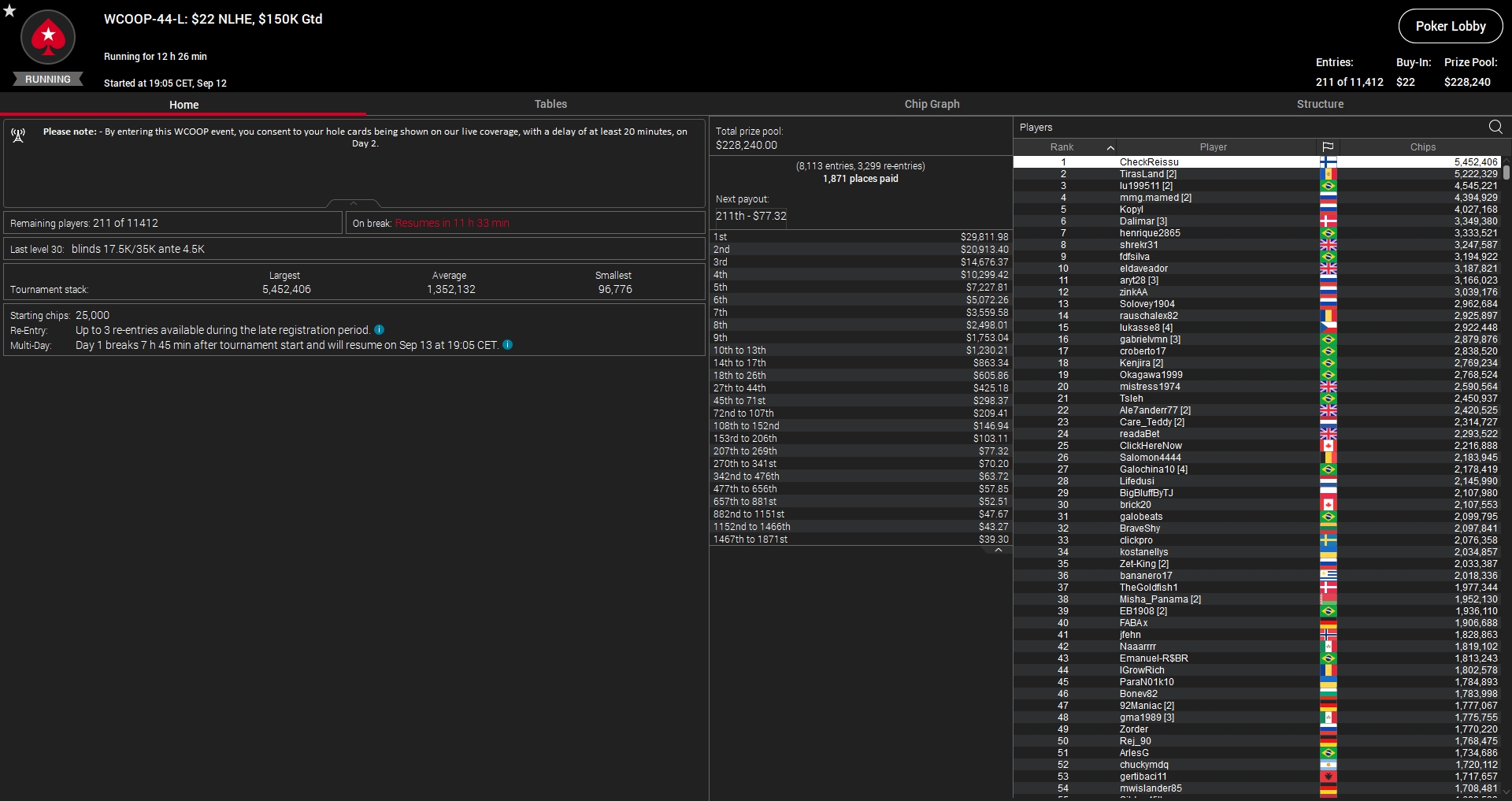Viewport: 1512px width, 801px height.
Task: Click the flag column header icon
Action: pyautogui.click(x=1328, y=147)
